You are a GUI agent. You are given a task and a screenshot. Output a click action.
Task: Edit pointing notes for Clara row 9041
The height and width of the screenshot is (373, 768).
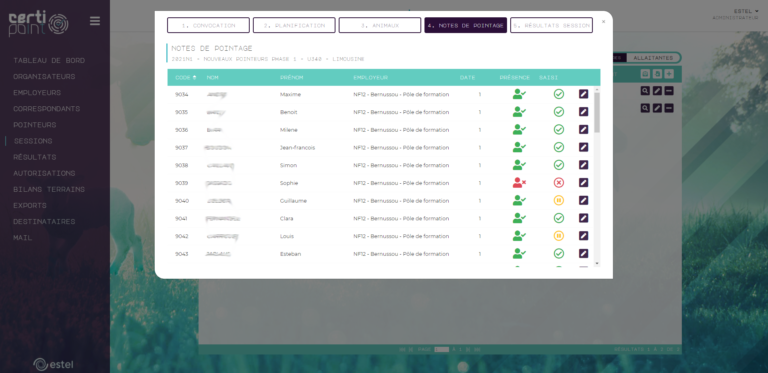pyautogui.click(x=583, y=218)
